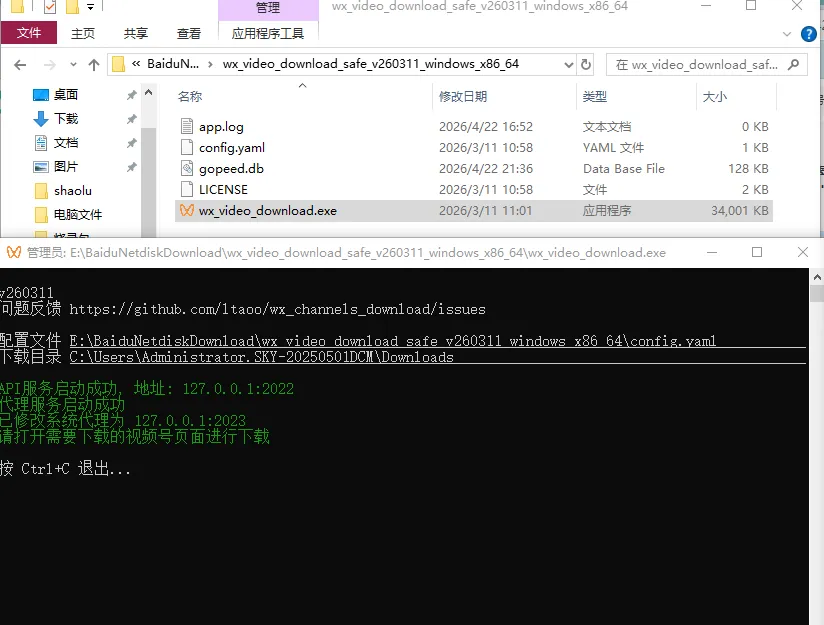Open quick access toolbar customize dropdown

click(x=90, y=7)
